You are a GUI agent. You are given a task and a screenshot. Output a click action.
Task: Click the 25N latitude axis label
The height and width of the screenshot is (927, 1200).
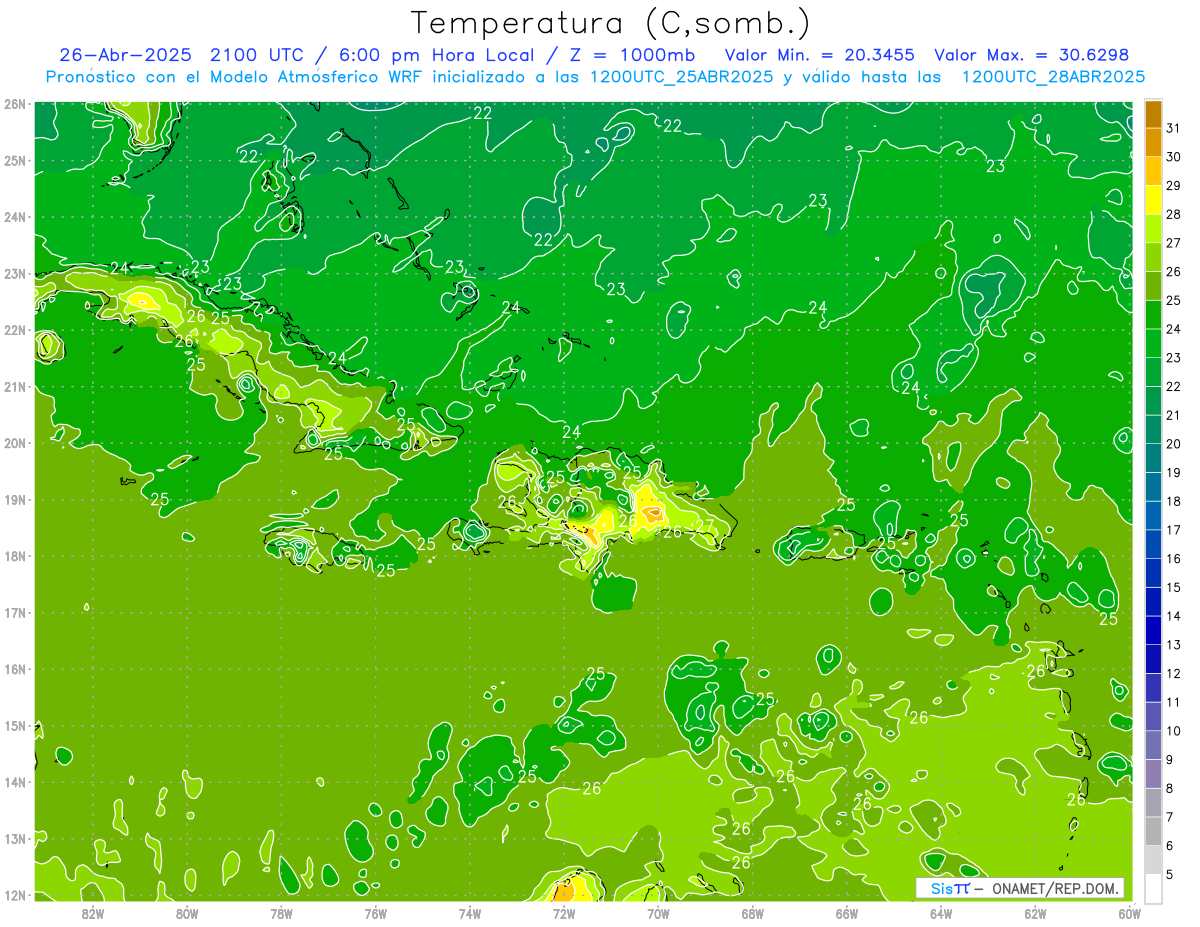pyautogui.click(x=15, y=160)
